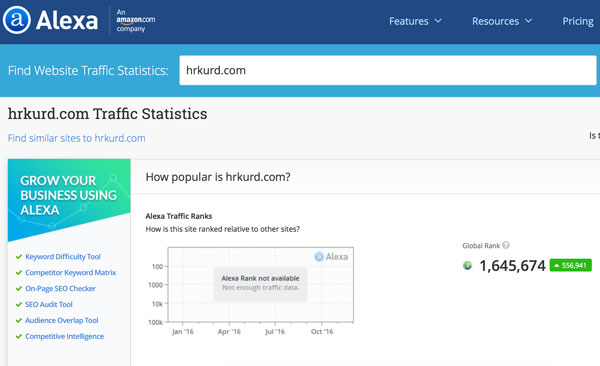Expand the Resources dropdown chevron
Image resolution: width=600 pixels, height=366 pixels.
point(528,21)
